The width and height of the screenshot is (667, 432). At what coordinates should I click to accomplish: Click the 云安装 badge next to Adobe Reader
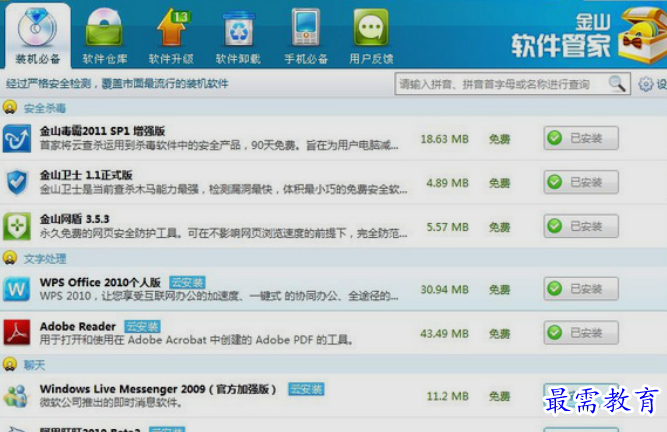pyautogui.click(x=143, y=327)
